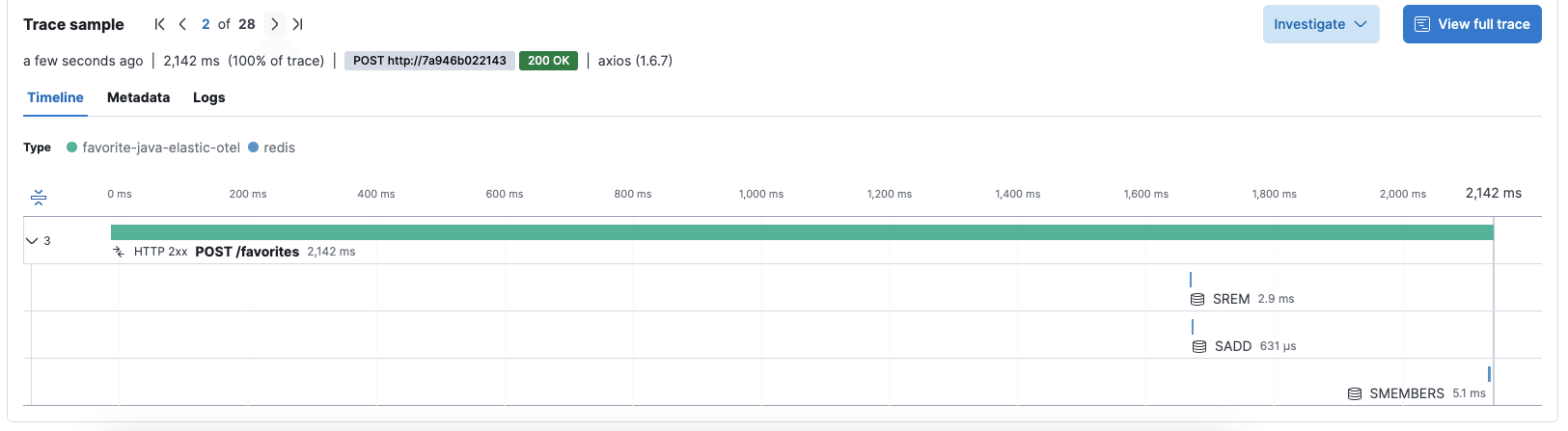The height and width of the screenshot is (431, 1568).
Task: Click the SREM span marker bar
Action: (x=1191, y=280)
